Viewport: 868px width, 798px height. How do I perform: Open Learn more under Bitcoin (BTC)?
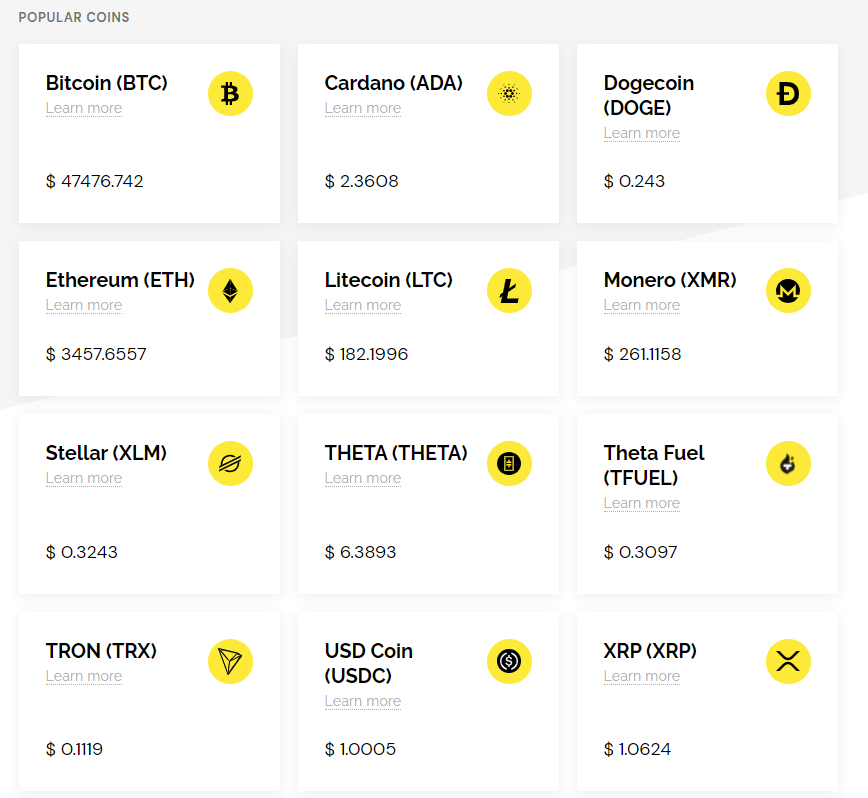84,108
